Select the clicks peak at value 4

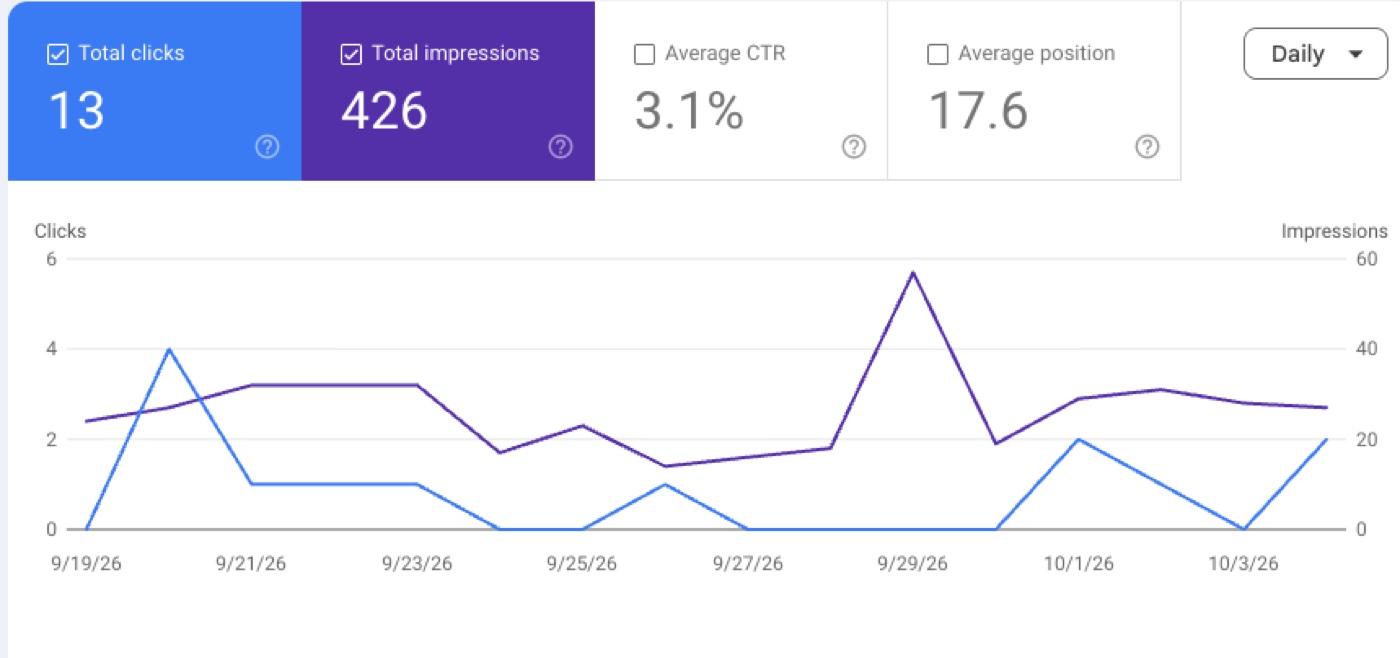pos(169,349)
